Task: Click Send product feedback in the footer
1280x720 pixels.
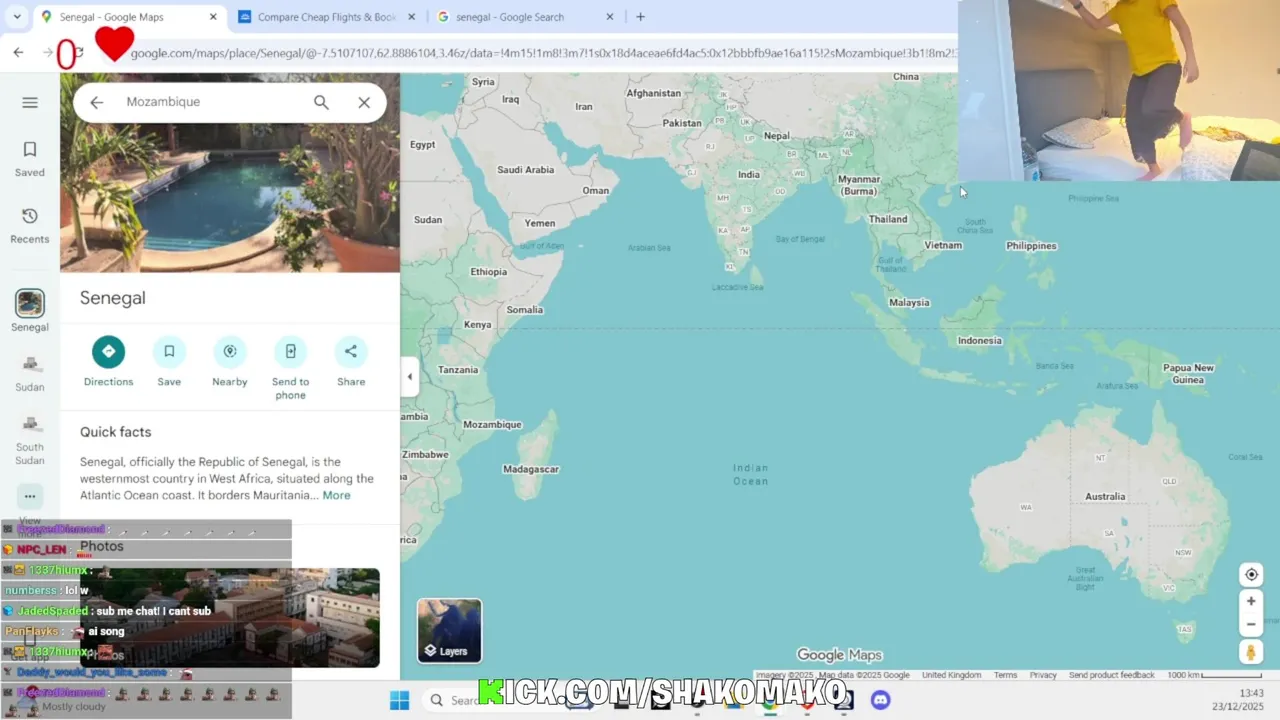Action: (1111, 675)
